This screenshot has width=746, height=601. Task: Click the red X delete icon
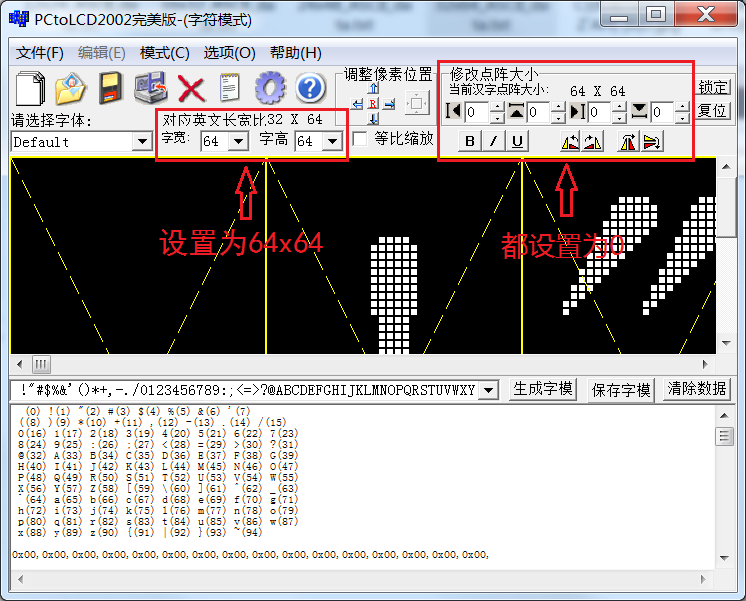[191, 89]
